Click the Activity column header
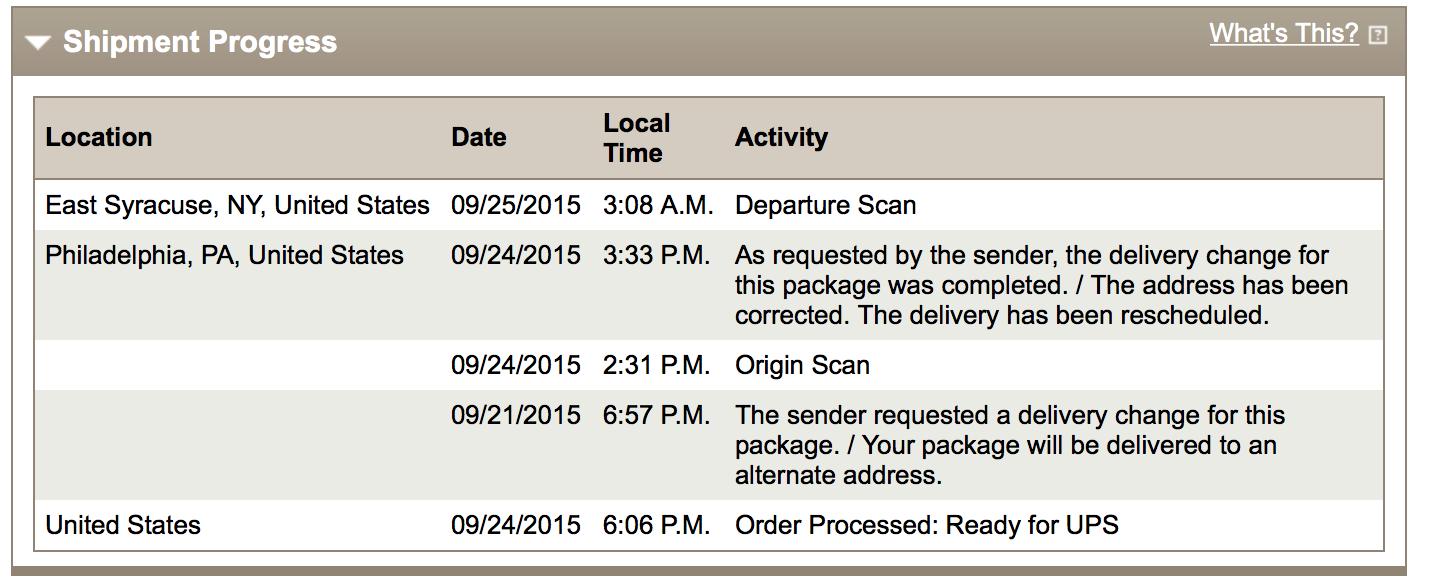 click(x=781, y=138)
